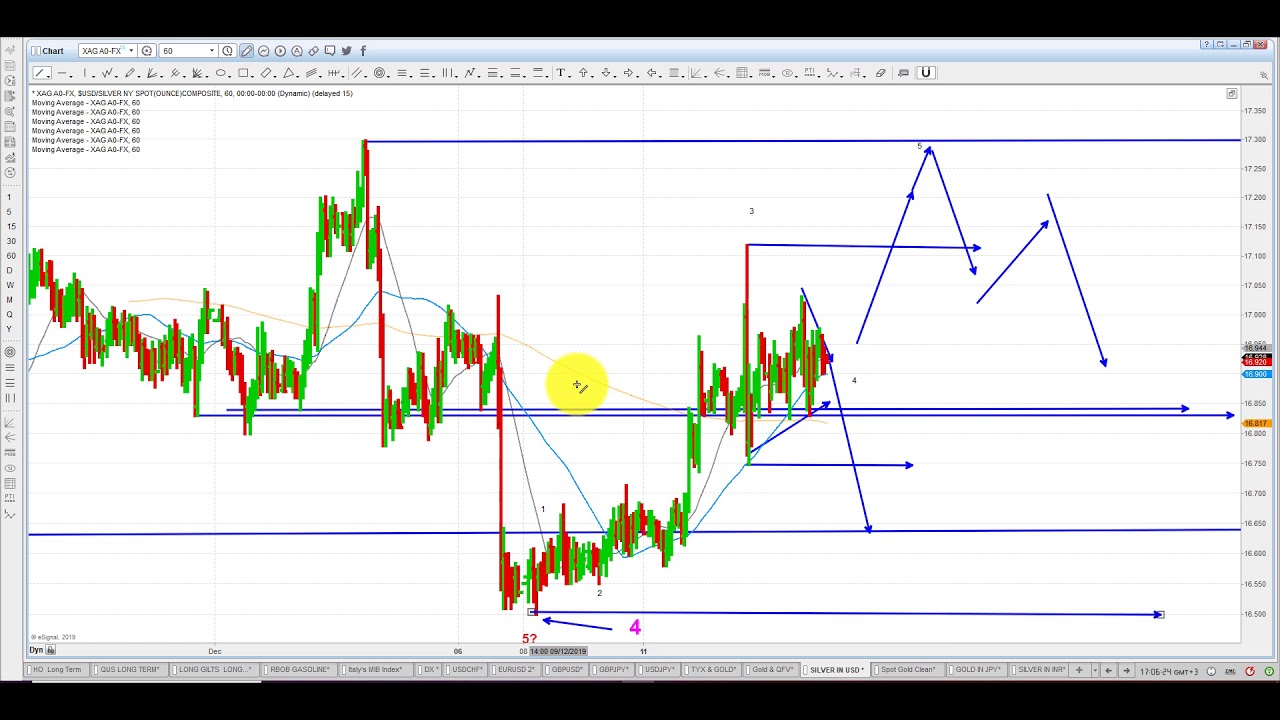Screen dimensions: 1280x720
Task: Select the D interval in left sidebar
Action: [10, 270]
